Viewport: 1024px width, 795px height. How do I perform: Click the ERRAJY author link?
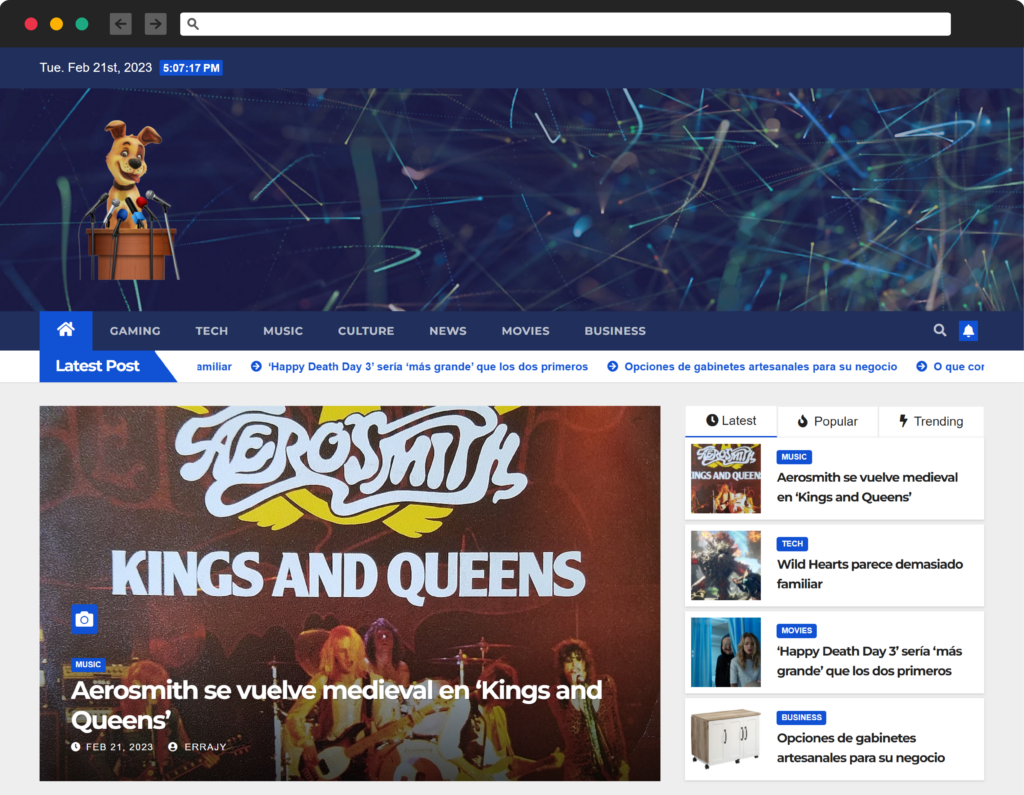tap(205, 747)
